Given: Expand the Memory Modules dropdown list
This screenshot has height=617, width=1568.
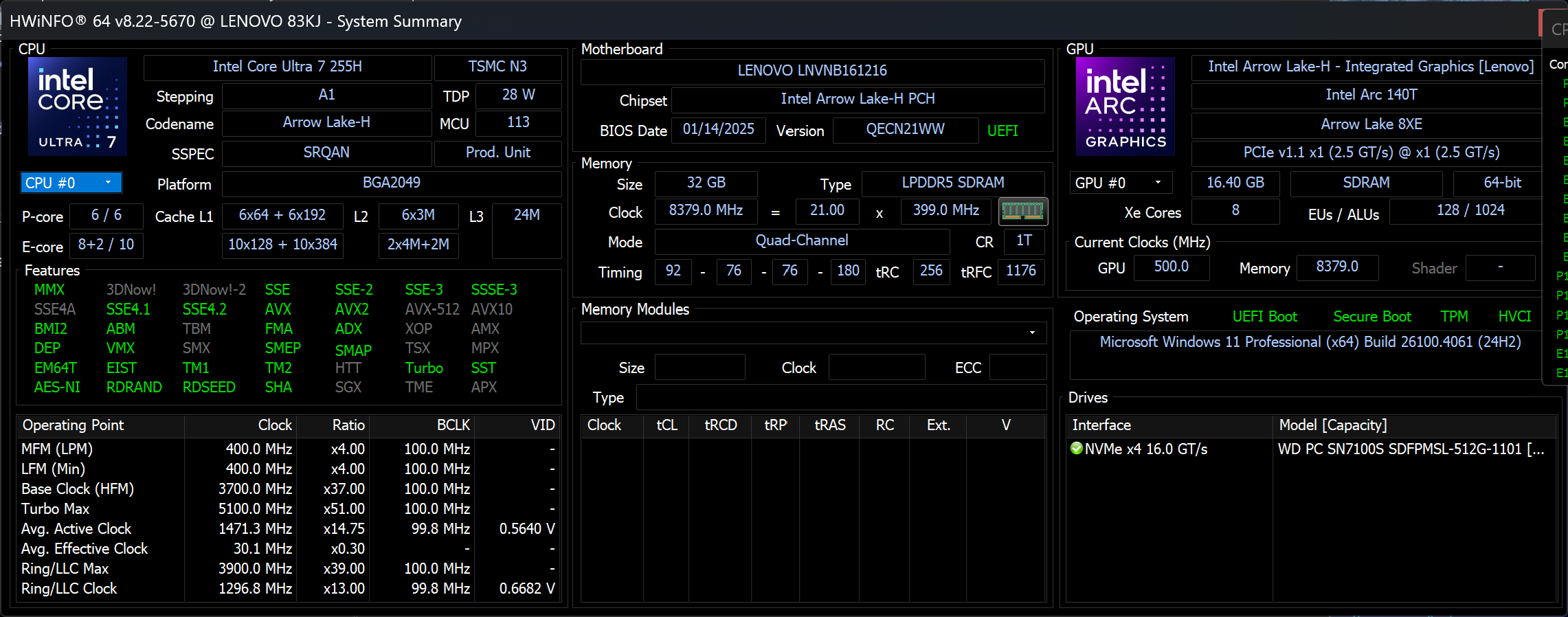Looking at the screenshot, I should [814, 333].
